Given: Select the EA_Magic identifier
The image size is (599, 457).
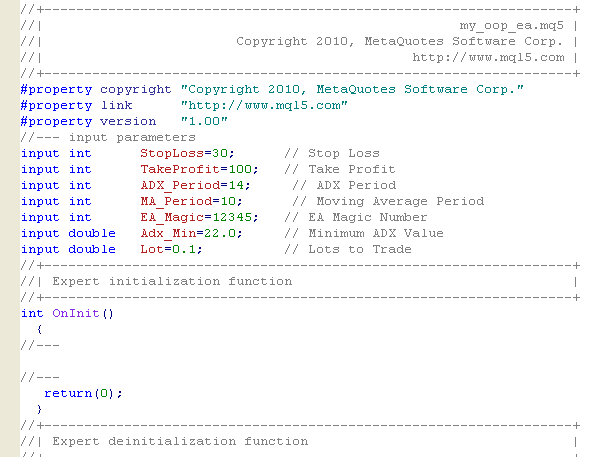Looking at the screenshot, I should click(172, 217).
